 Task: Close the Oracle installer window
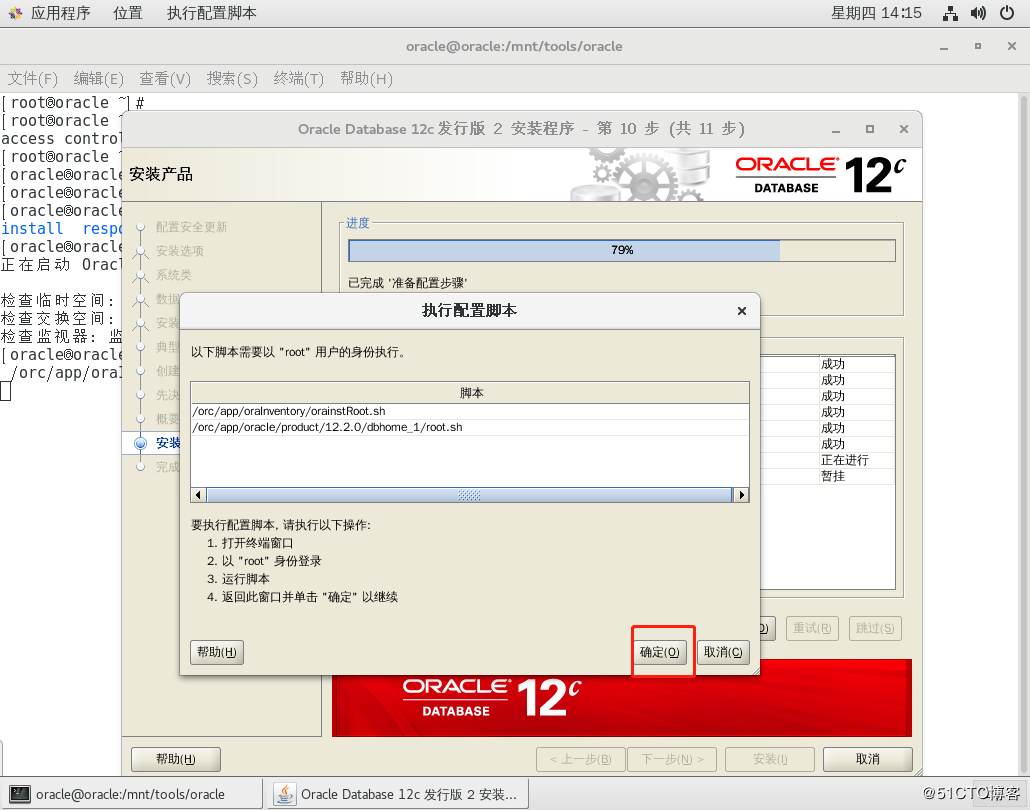904,129
